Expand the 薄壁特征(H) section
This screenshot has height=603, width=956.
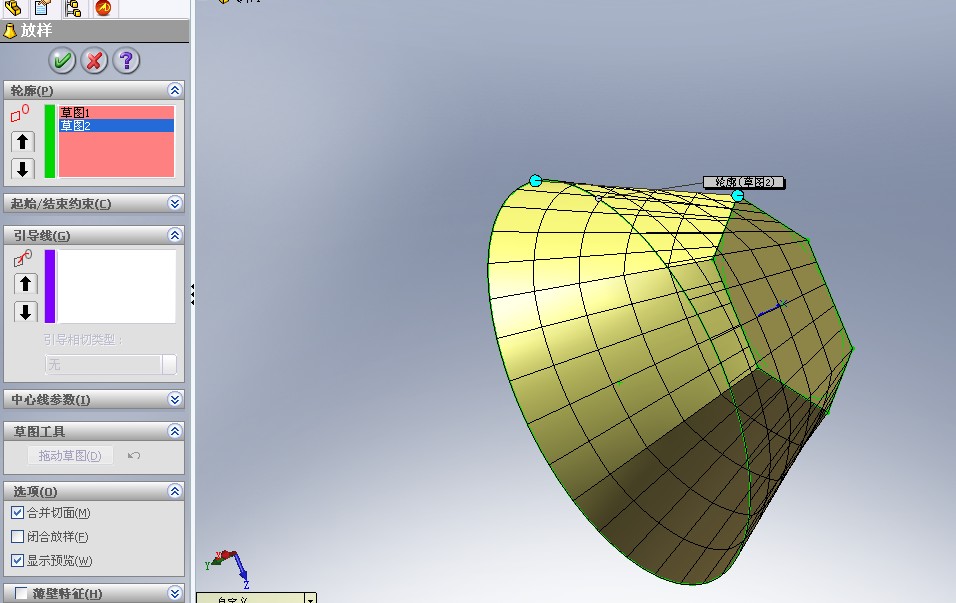point(174,593)
